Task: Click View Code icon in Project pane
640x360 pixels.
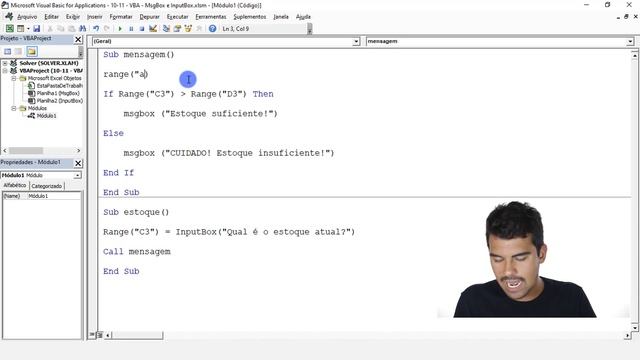Action: pos(7,51)
